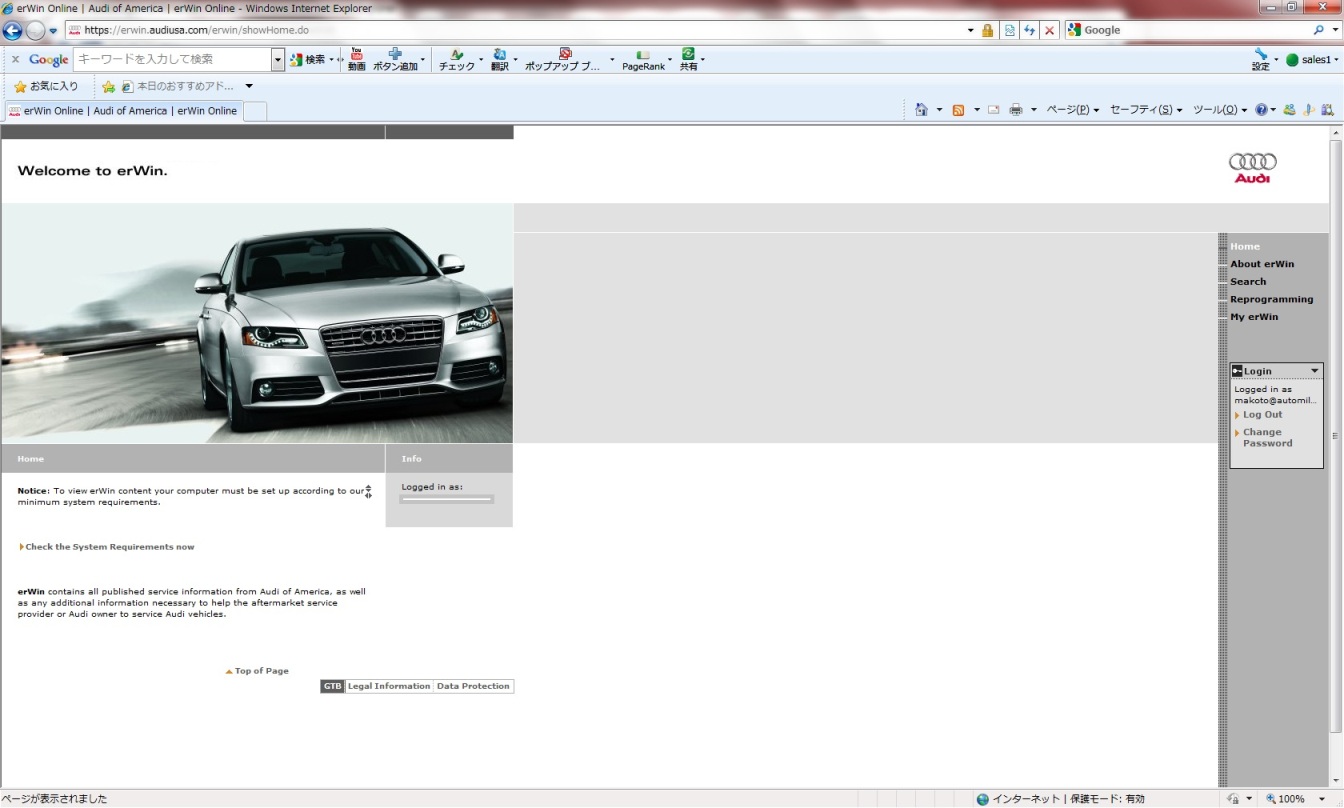Viewport: 1344px width, 808px height.
Task: Click the Google Toolbar 検索 search button
Action: point(307,60)
